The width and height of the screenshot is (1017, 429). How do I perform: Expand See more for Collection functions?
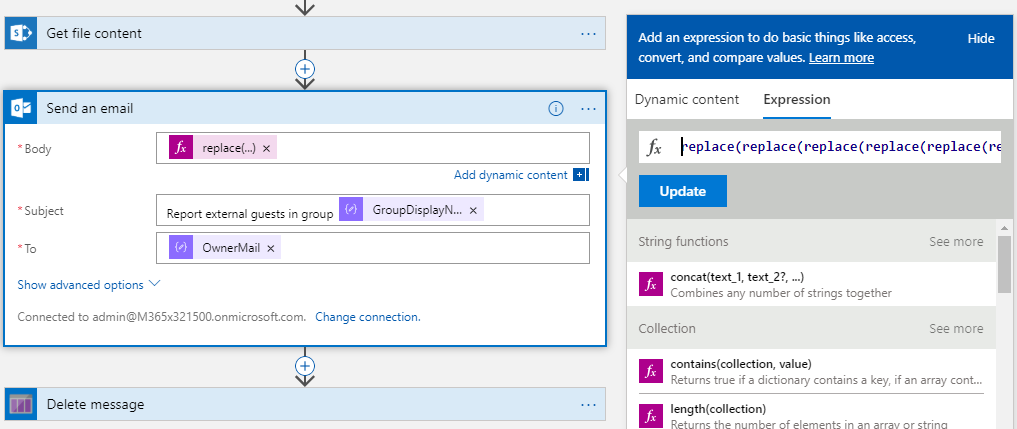[955, 329]
